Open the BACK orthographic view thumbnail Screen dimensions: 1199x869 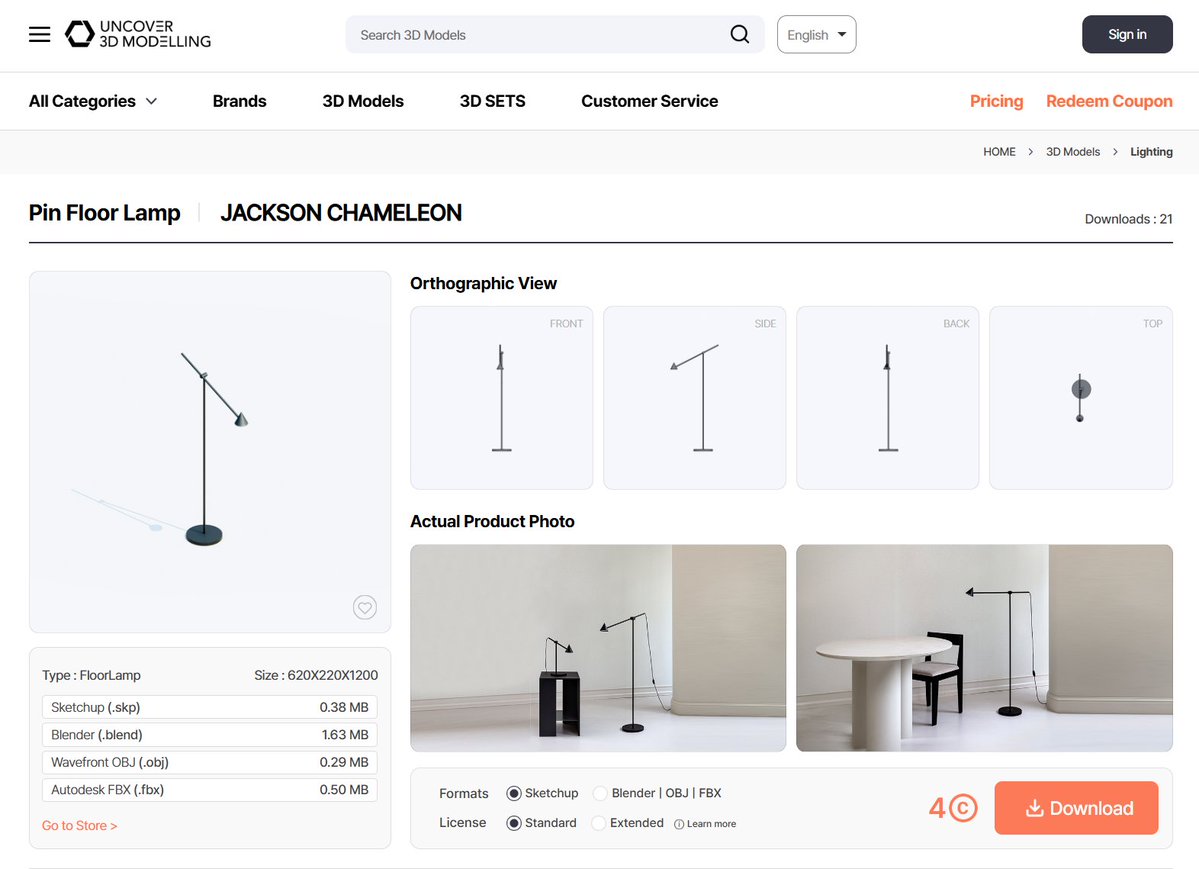(x=888, y=398)
